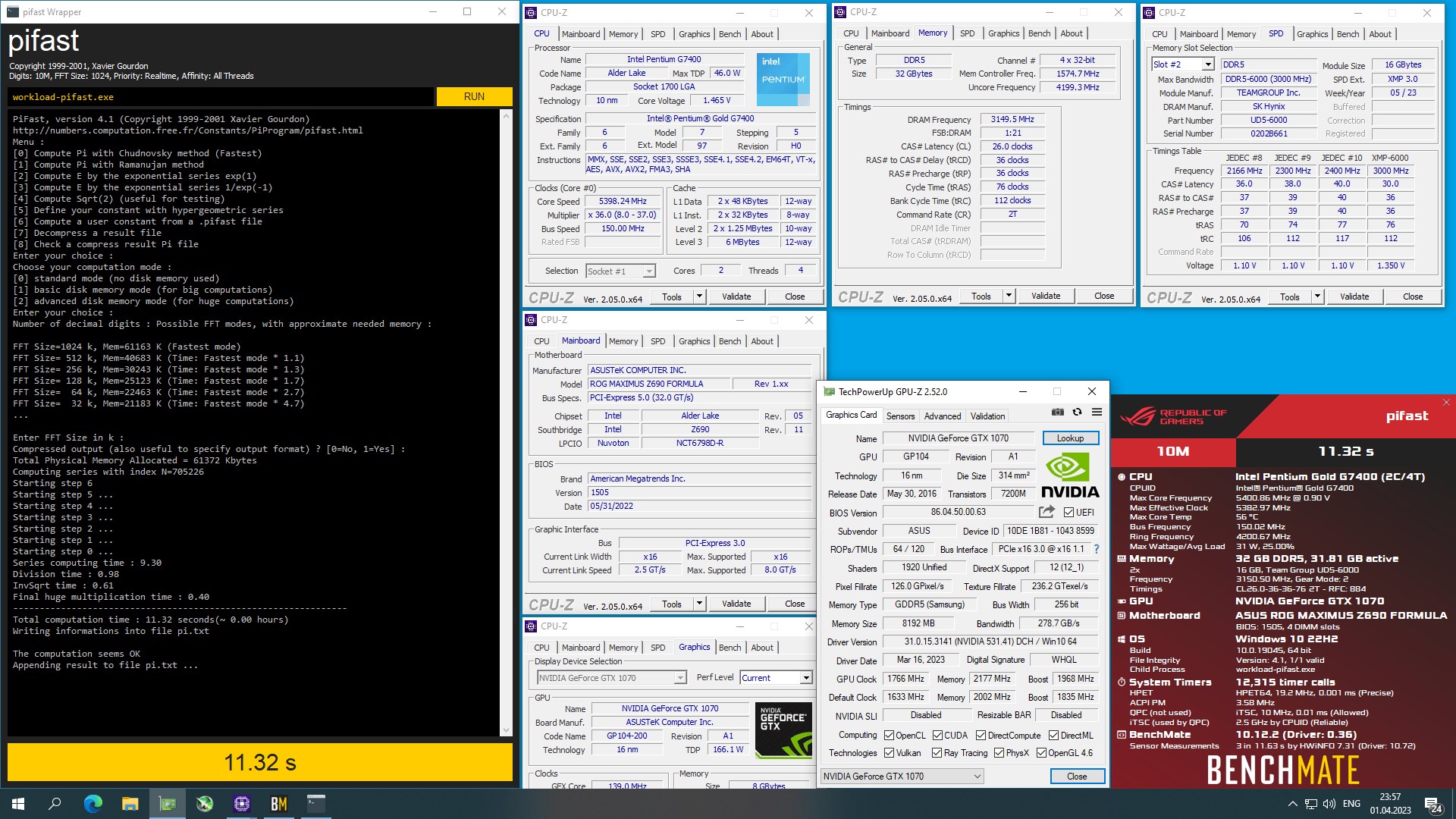Click the CPU section icon in BenchMate

1122,477
